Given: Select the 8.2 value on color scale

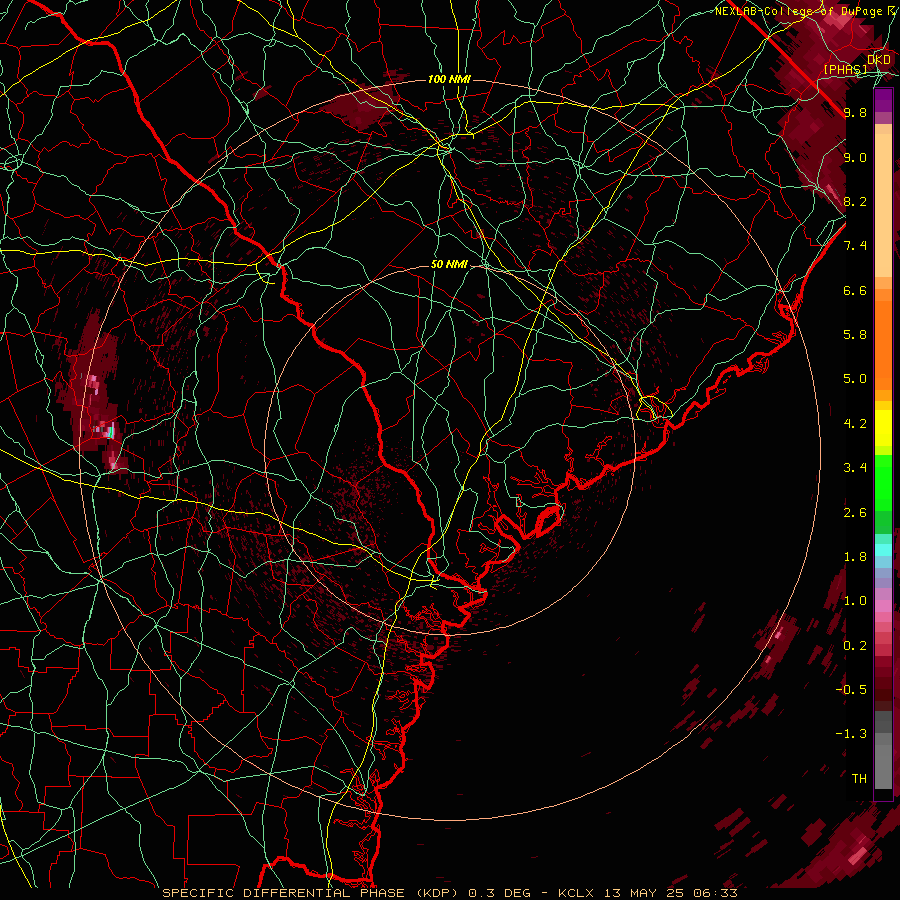Looking at the screenshot, I should pyautogui.click(x=855, y=201).
